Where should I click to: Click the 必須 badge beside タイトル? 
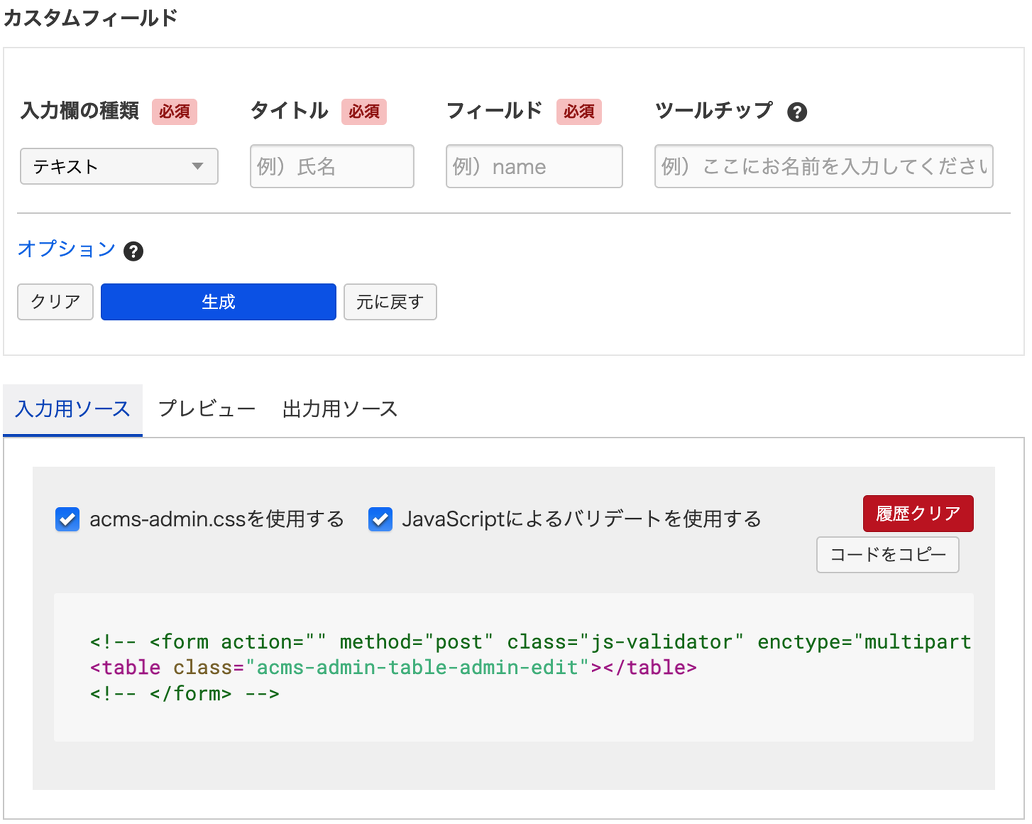[x=363, y=112]
